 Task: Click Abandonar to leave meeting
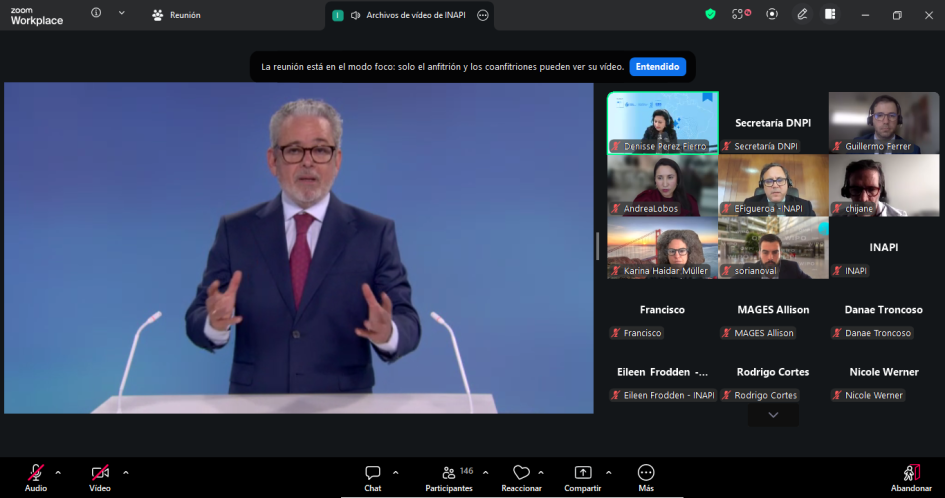click(911, 479)
